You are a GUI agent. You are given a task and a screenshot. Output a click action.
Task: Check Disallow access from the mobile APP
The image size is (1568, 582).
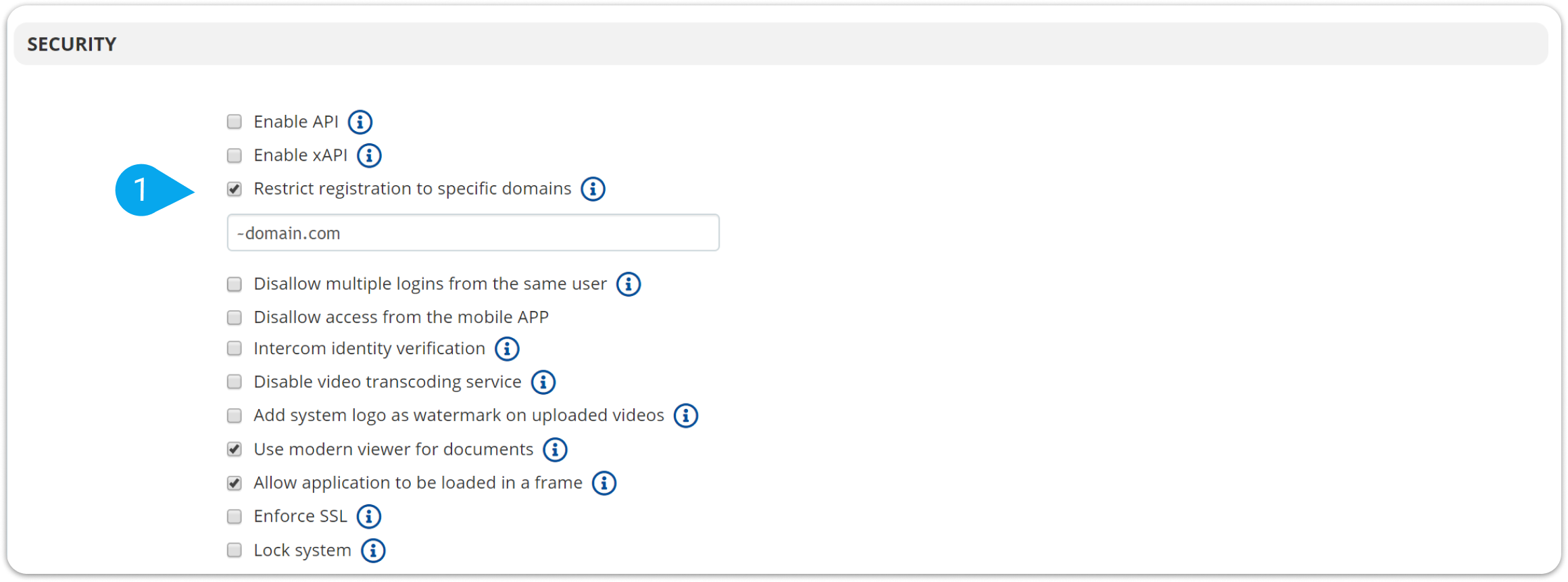pyautogui.click(x=235, y=318)
